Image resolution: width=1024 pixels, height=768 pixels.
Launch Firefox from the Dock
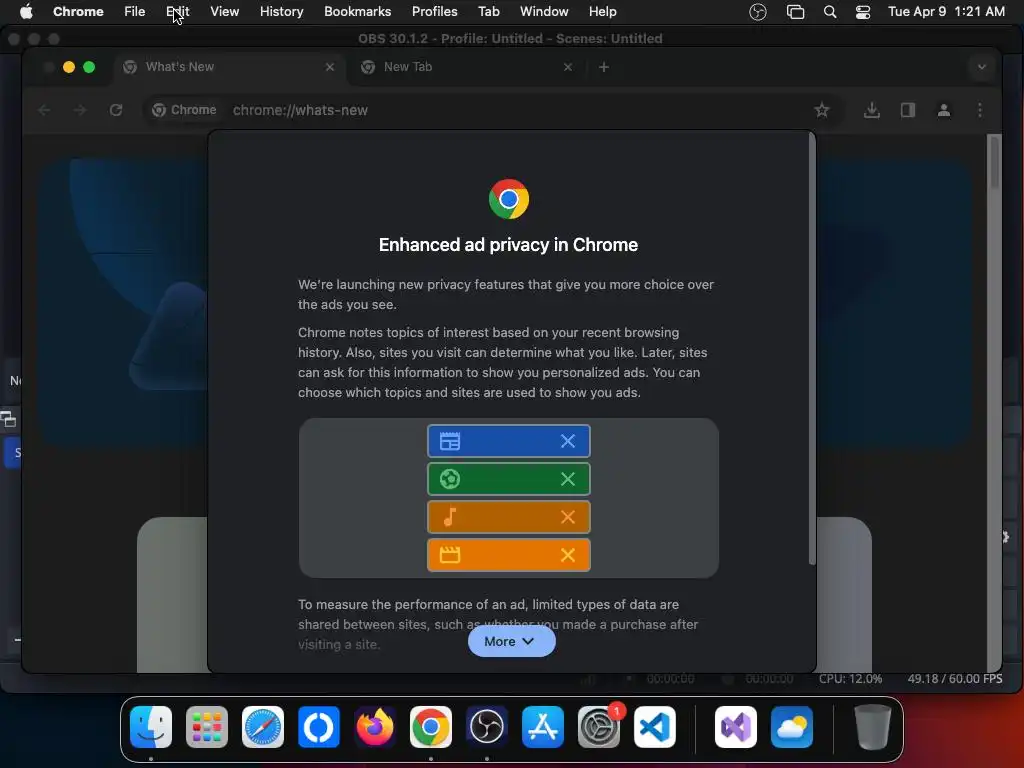pyautogui.click(x=375, y=727)
